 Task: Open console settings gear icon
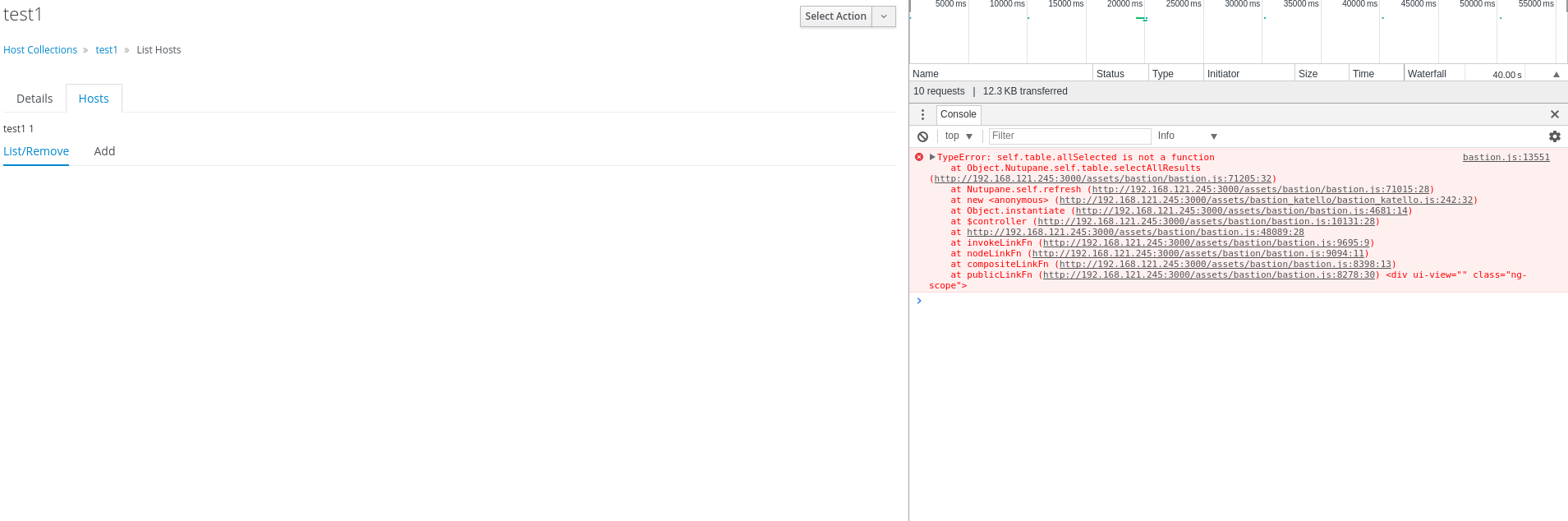1554,136
